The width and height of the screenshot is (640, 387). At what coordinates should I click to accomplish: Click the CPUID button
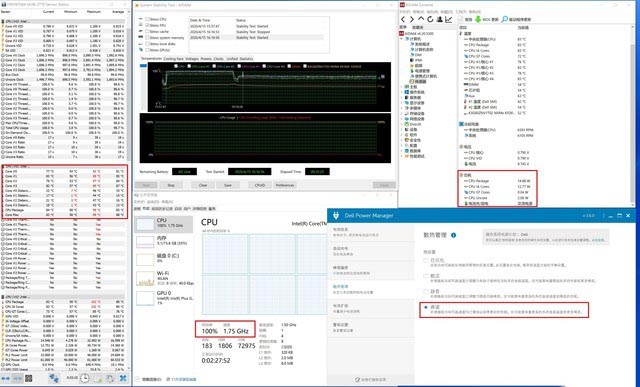[x=260, y=185]
